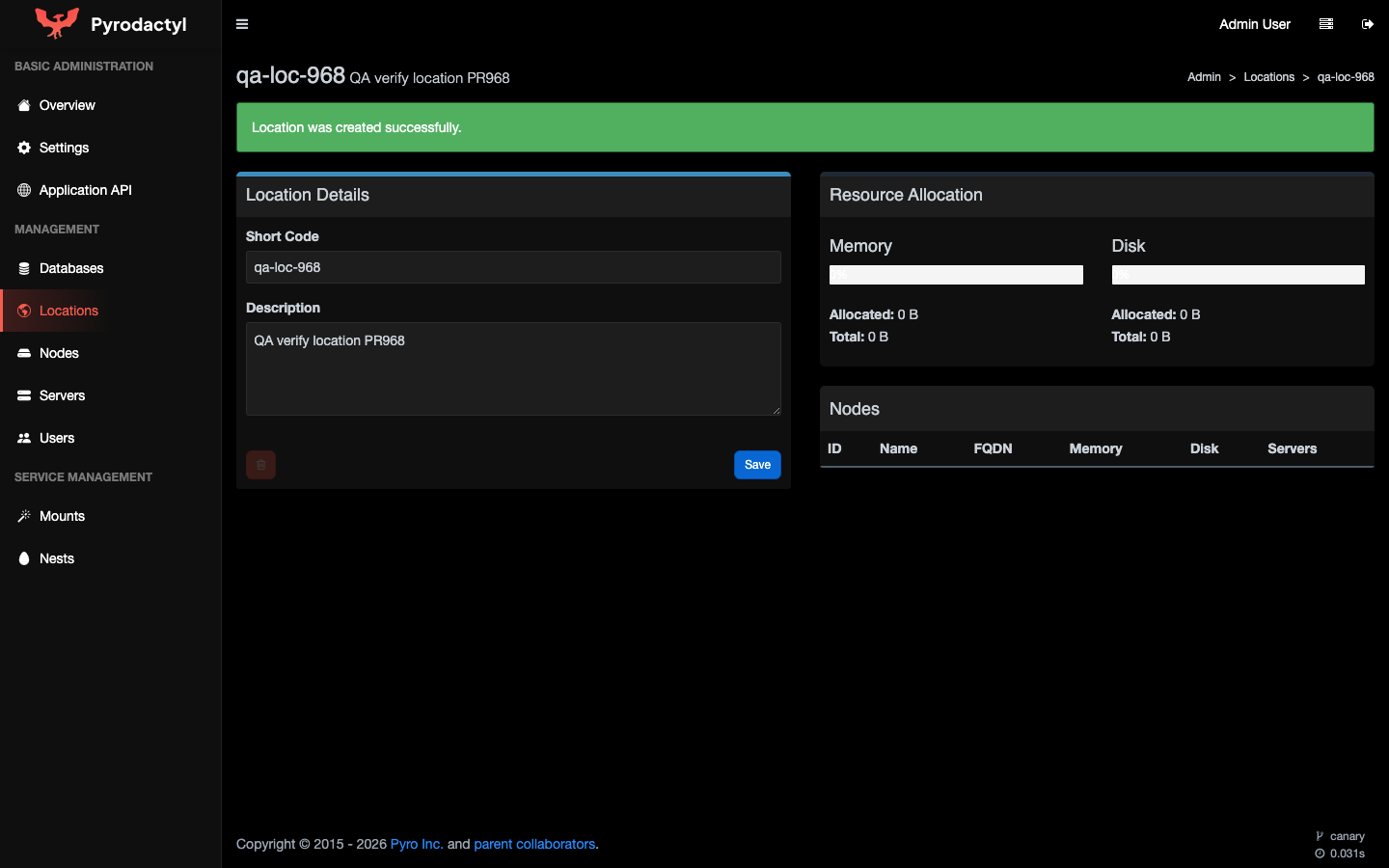
Task: Toggle the sidebar hamburger menu
Action: [242, 24]
